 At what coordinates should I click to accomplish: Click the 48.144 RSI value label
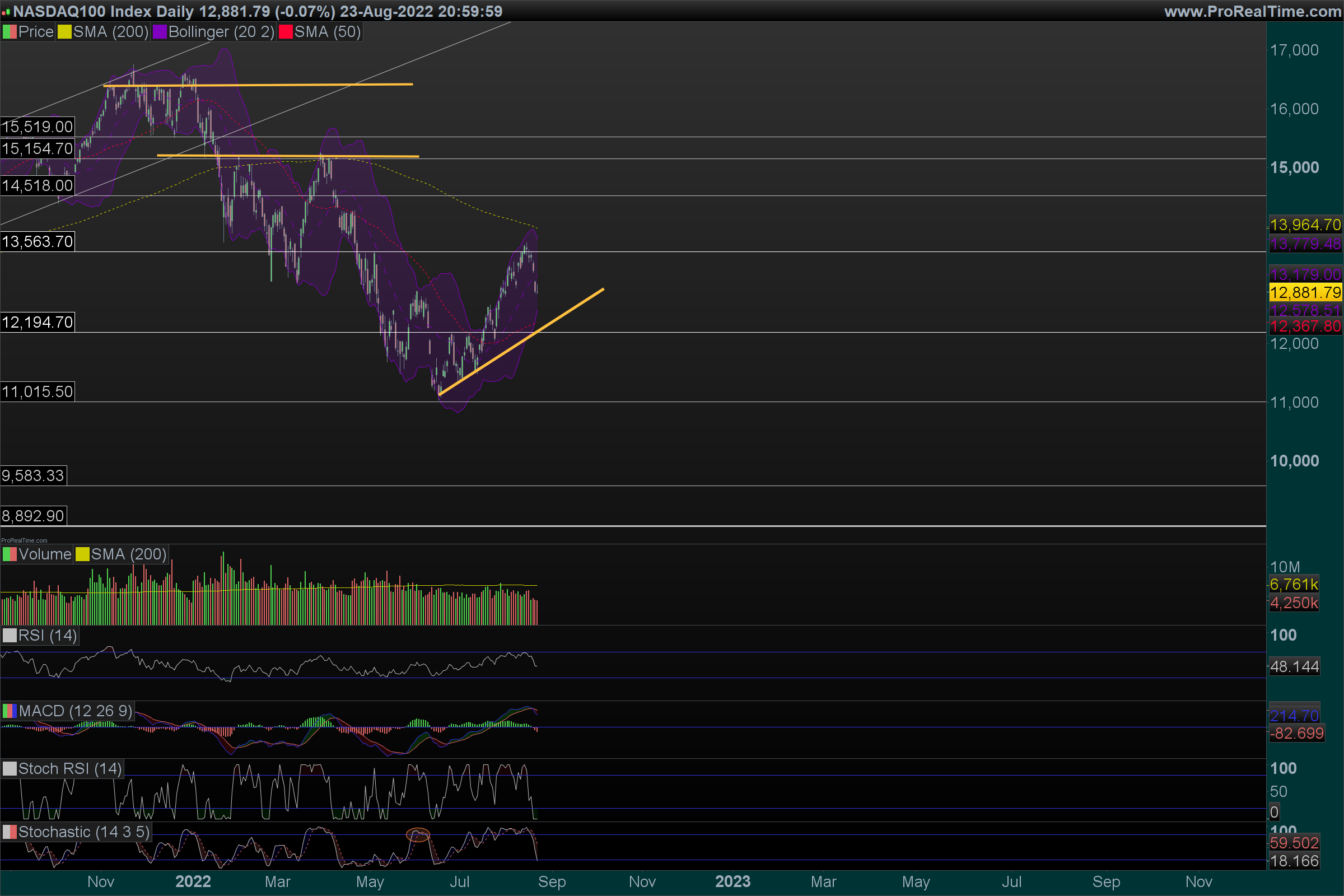[1294, 666]
